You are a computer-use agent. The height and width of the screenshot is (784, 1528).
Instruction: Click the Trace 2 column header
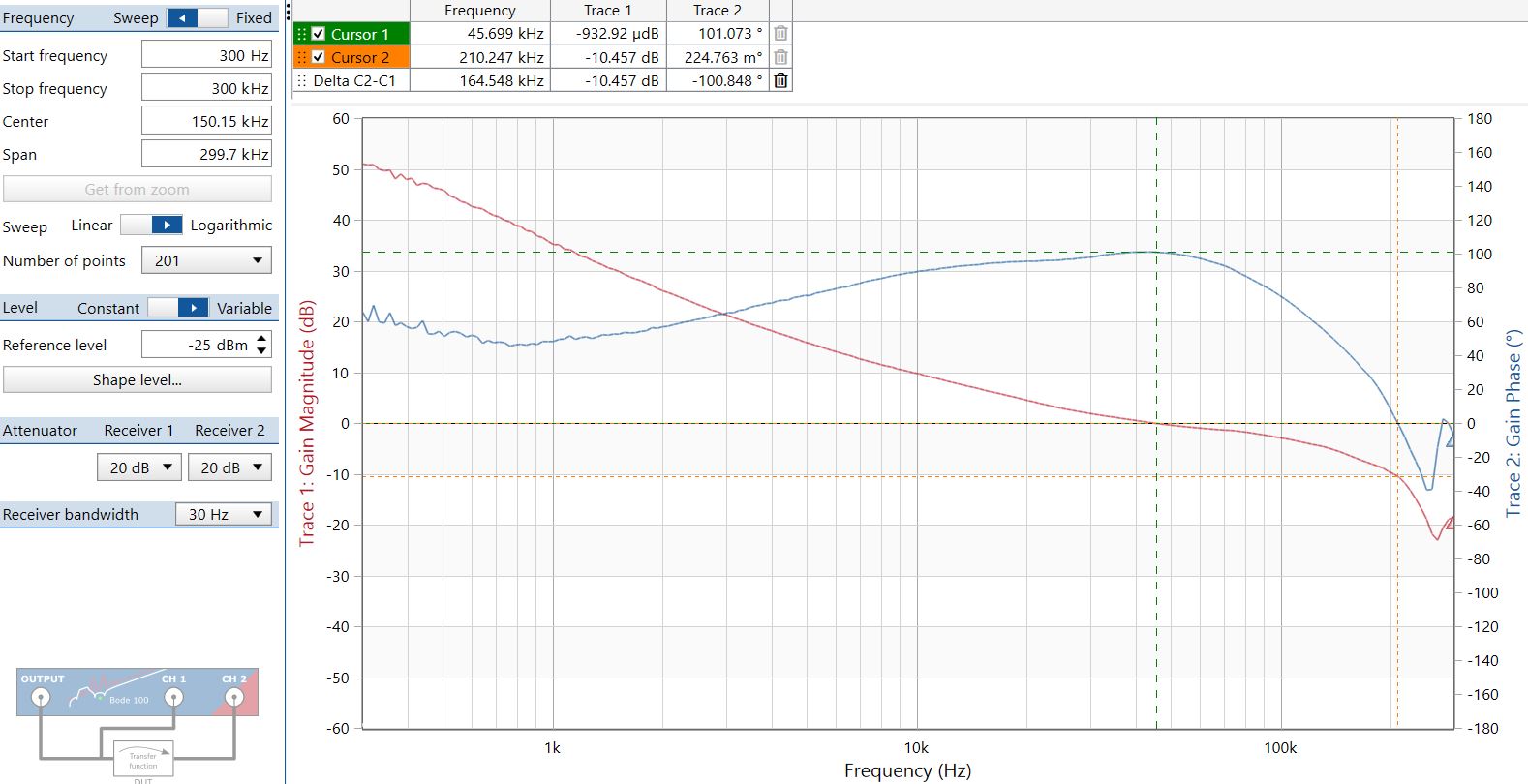click(718, 10)
